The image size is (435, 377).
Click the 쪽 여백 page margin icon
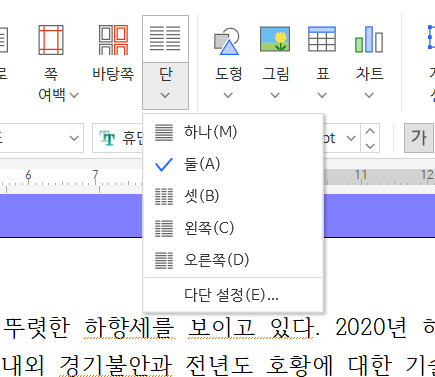click(51, 40)
